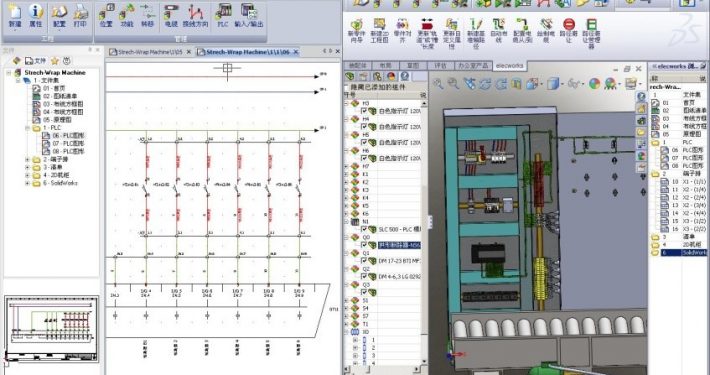The image size is (710, 375).
Task: Click the 输入/输出 input/output icon
Action: (249, 15)
